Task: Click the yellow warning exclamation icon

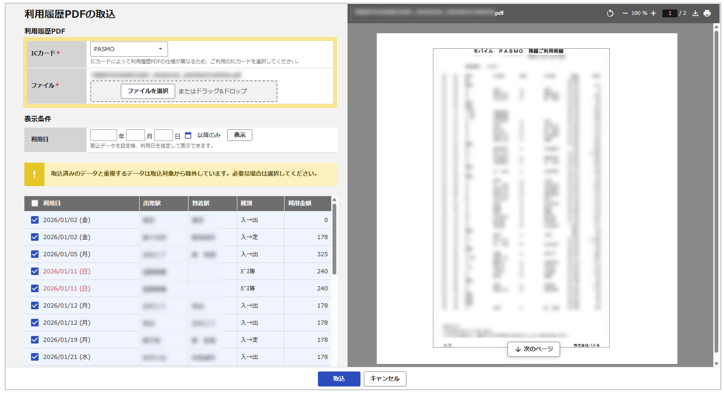Action: pos(34,174)
